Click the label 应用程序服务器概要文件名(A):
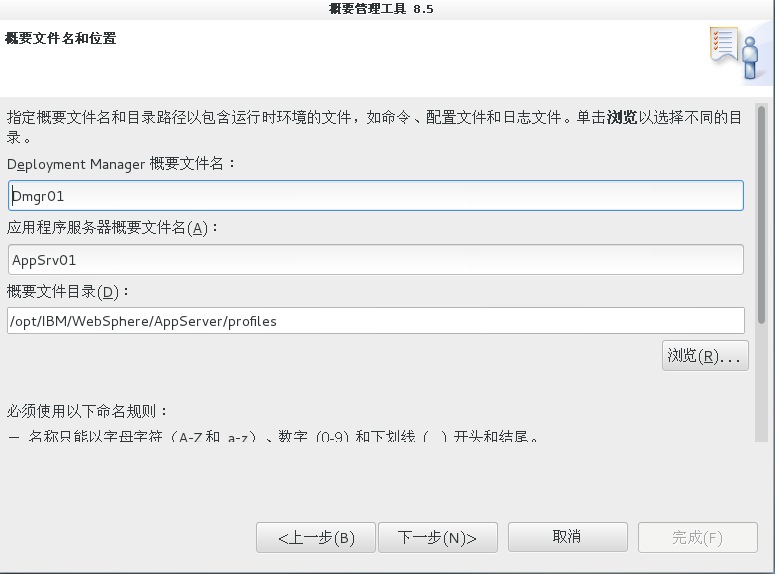 click(112, 228)
